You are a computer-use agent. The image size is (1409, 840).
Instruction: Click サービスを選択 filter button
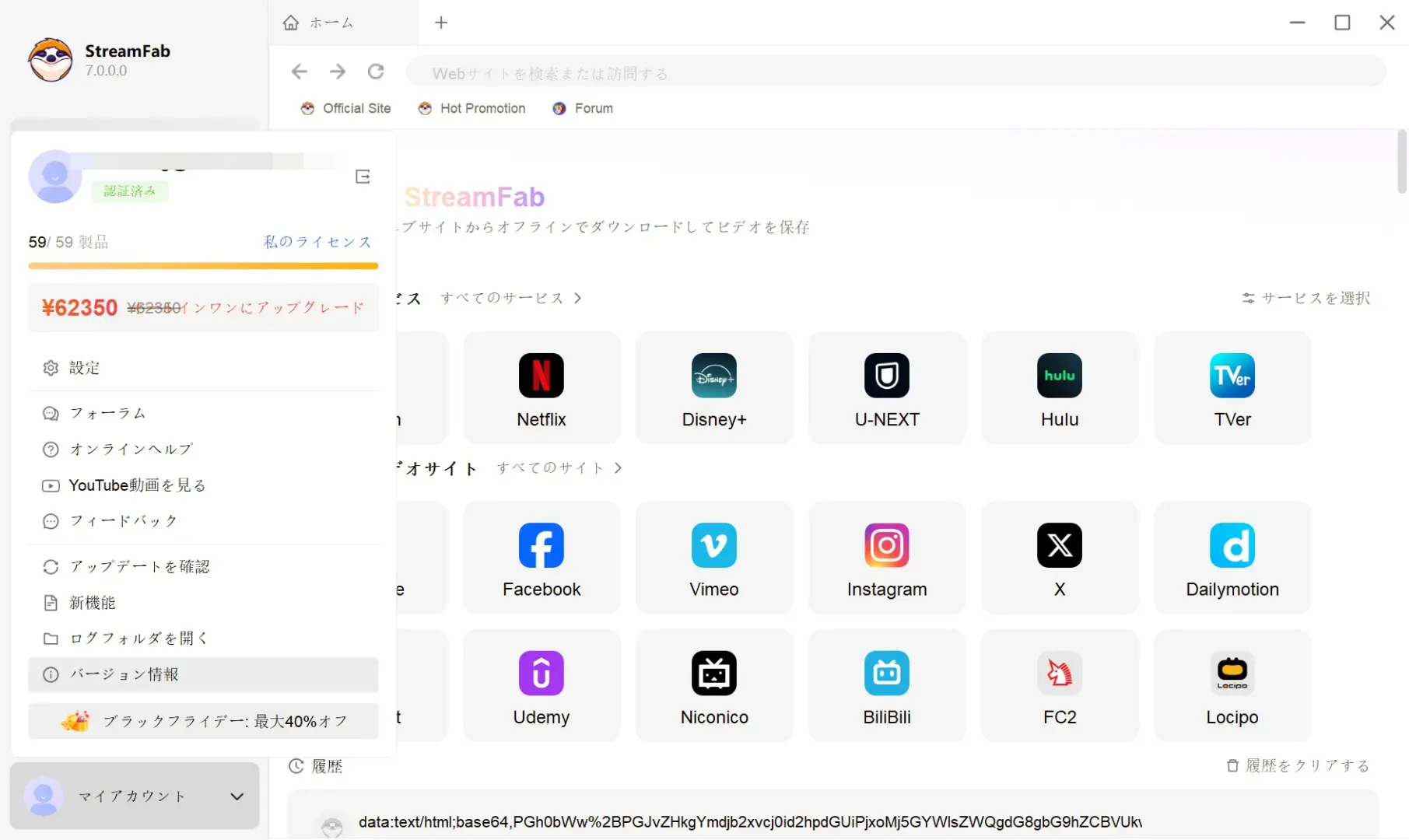tap(1306, 298)
